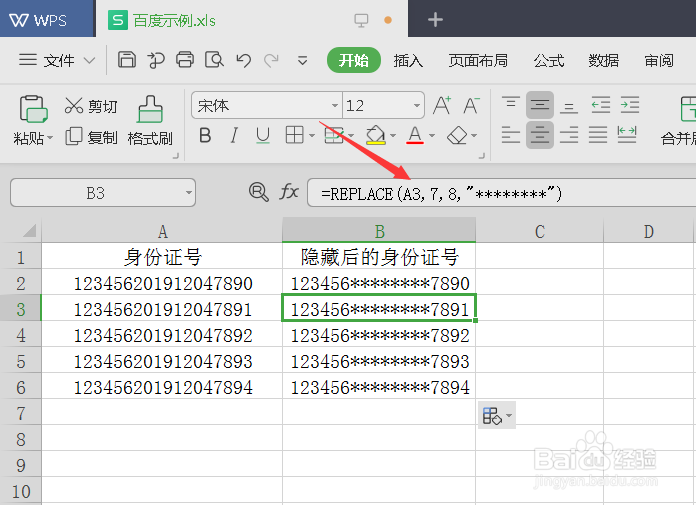Open the Name Box dropdown showing B3
The width and height of the screenshot is (696, 505).
coord(189,193)
